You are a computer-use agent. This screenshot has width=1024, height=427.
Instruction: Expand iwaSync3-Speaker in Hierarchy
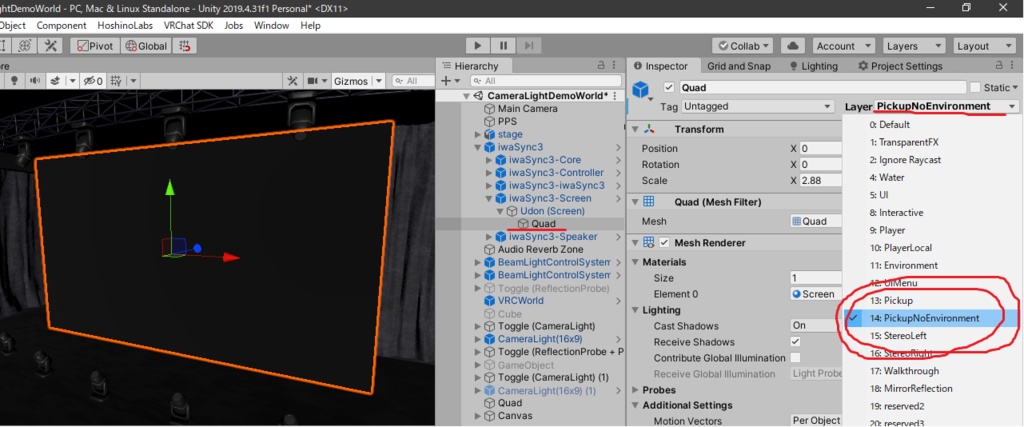[x=489, y=236]
